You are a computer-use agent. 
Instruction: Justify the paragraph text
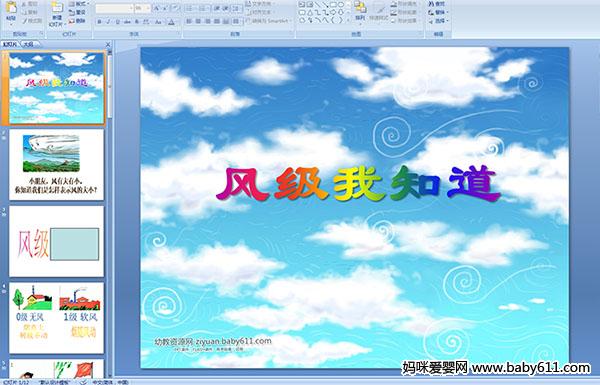(217, 21)
